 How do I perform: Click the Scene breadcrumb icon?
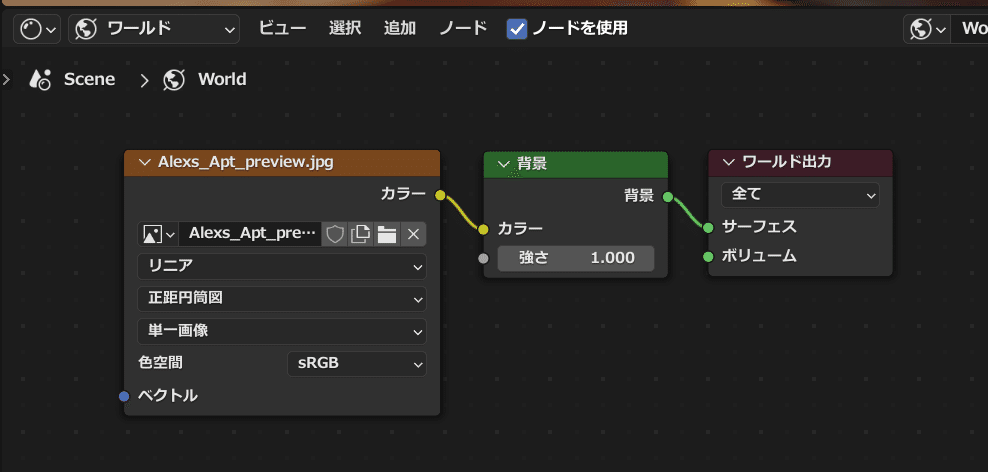40,79
